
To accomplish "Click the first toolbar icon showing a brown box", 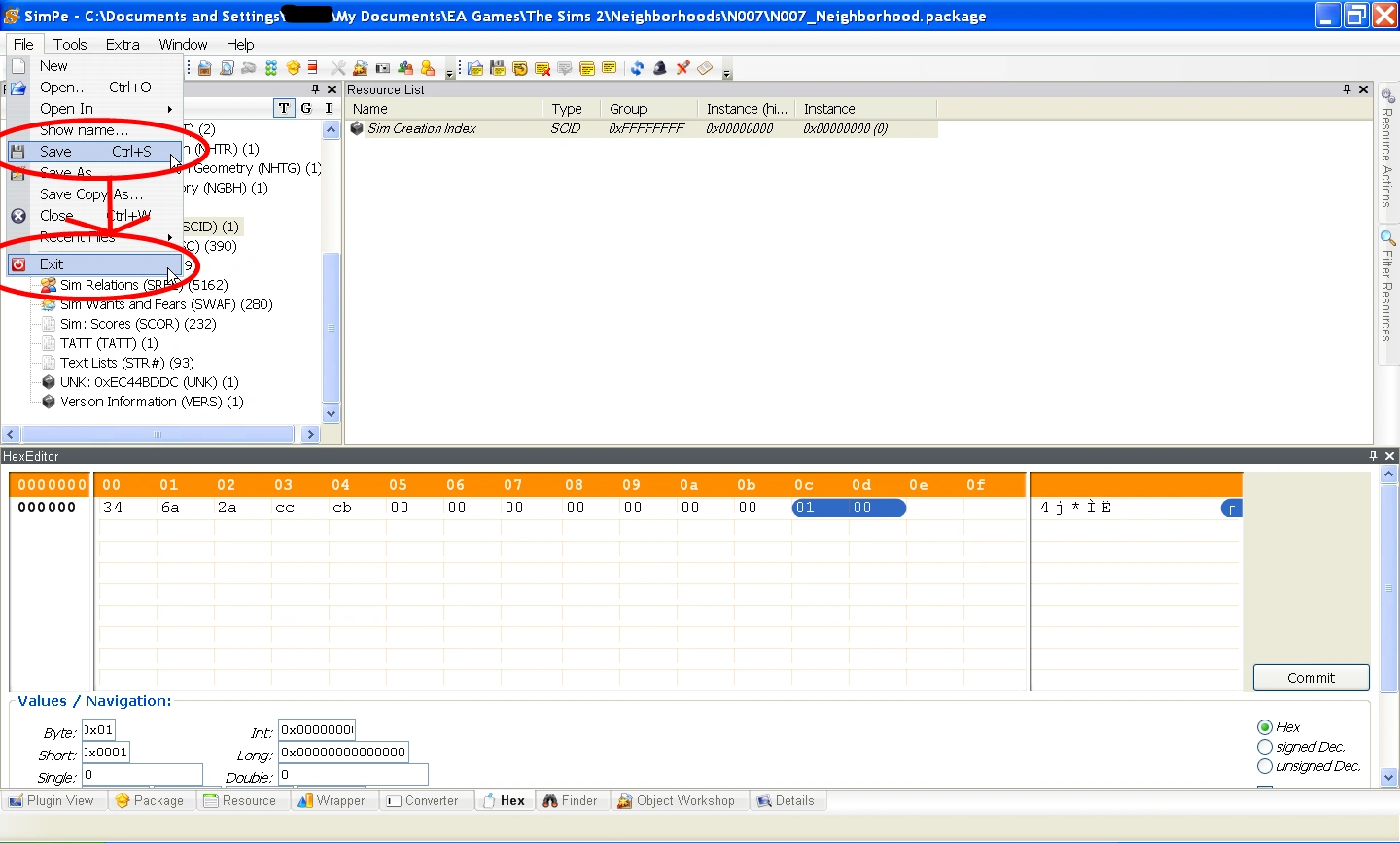I will point(204,68).
